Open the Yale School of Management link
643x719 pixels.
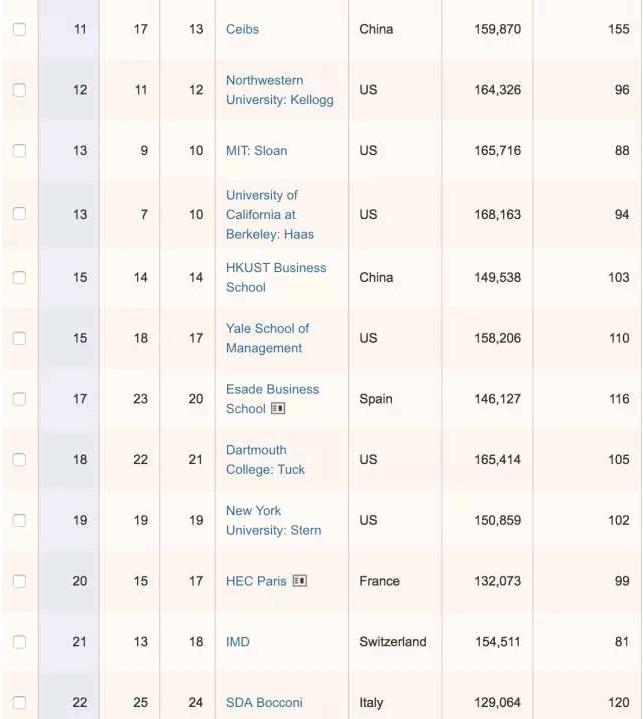click(267, 338)
